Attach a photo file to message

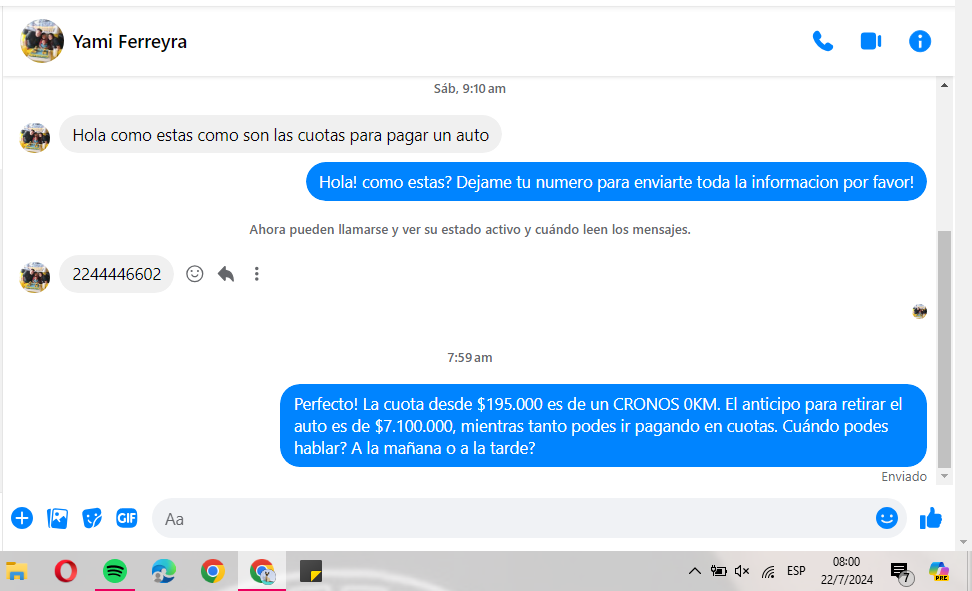(58, 518)
